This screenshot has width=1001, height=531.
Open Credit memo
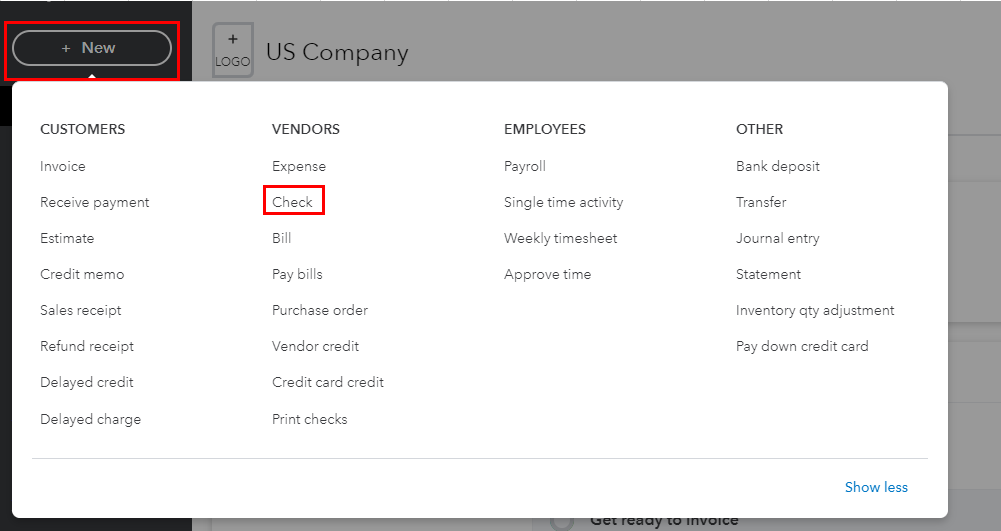(x=82, y=274)
